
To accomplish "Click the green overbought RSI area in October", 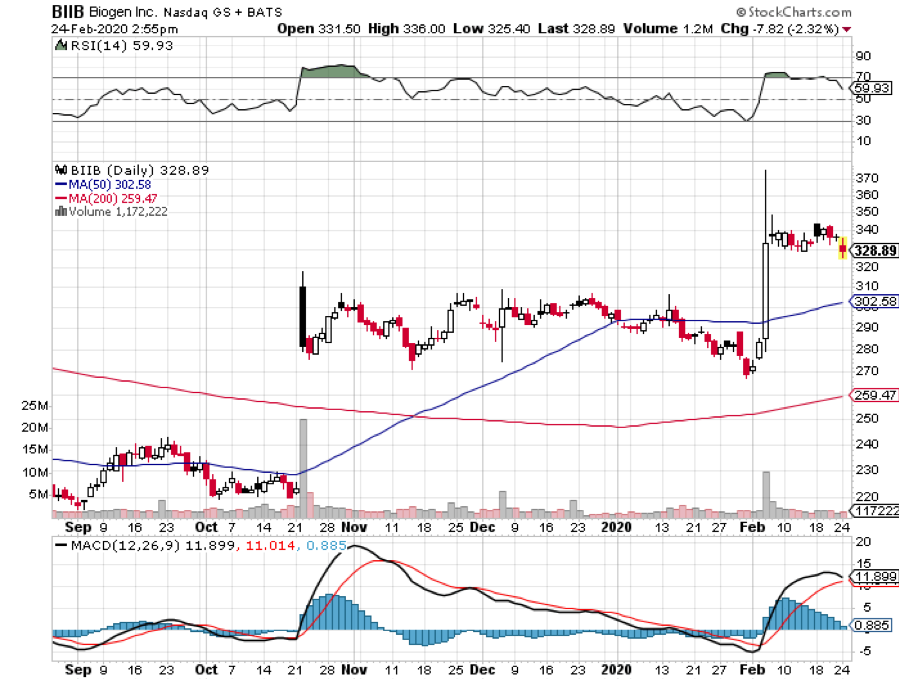I will pyautogui.click(x=333, y=72).
